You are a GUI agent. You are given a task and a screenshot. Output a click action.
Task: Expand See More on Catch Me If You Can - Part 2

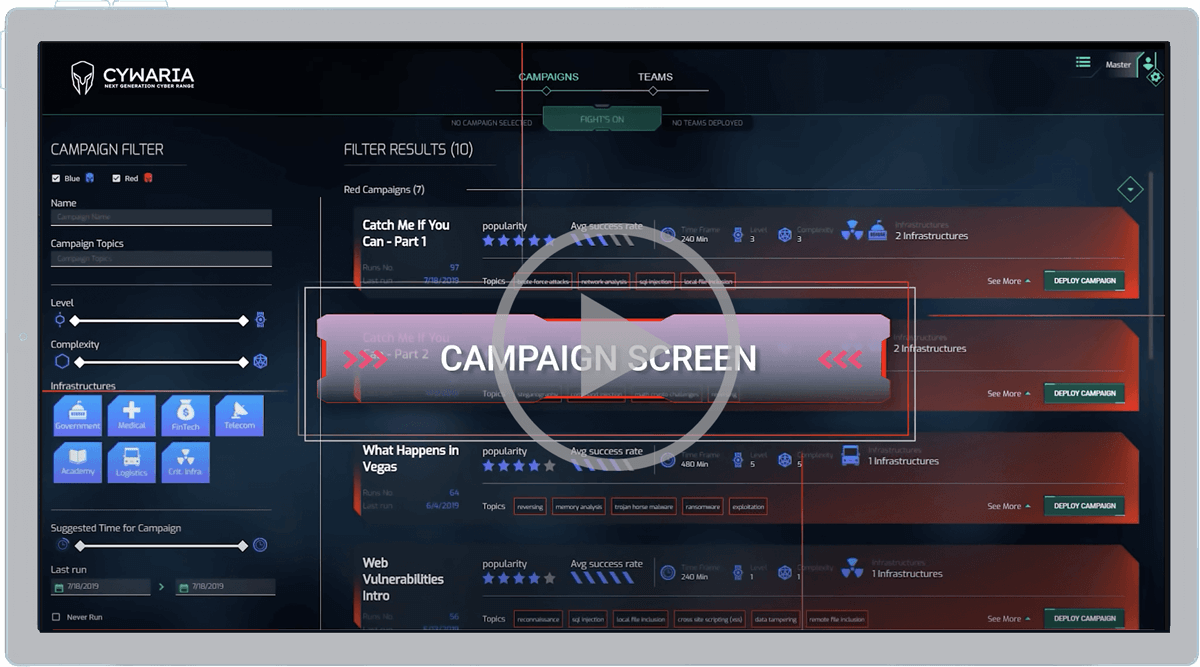click(1009, 394)
